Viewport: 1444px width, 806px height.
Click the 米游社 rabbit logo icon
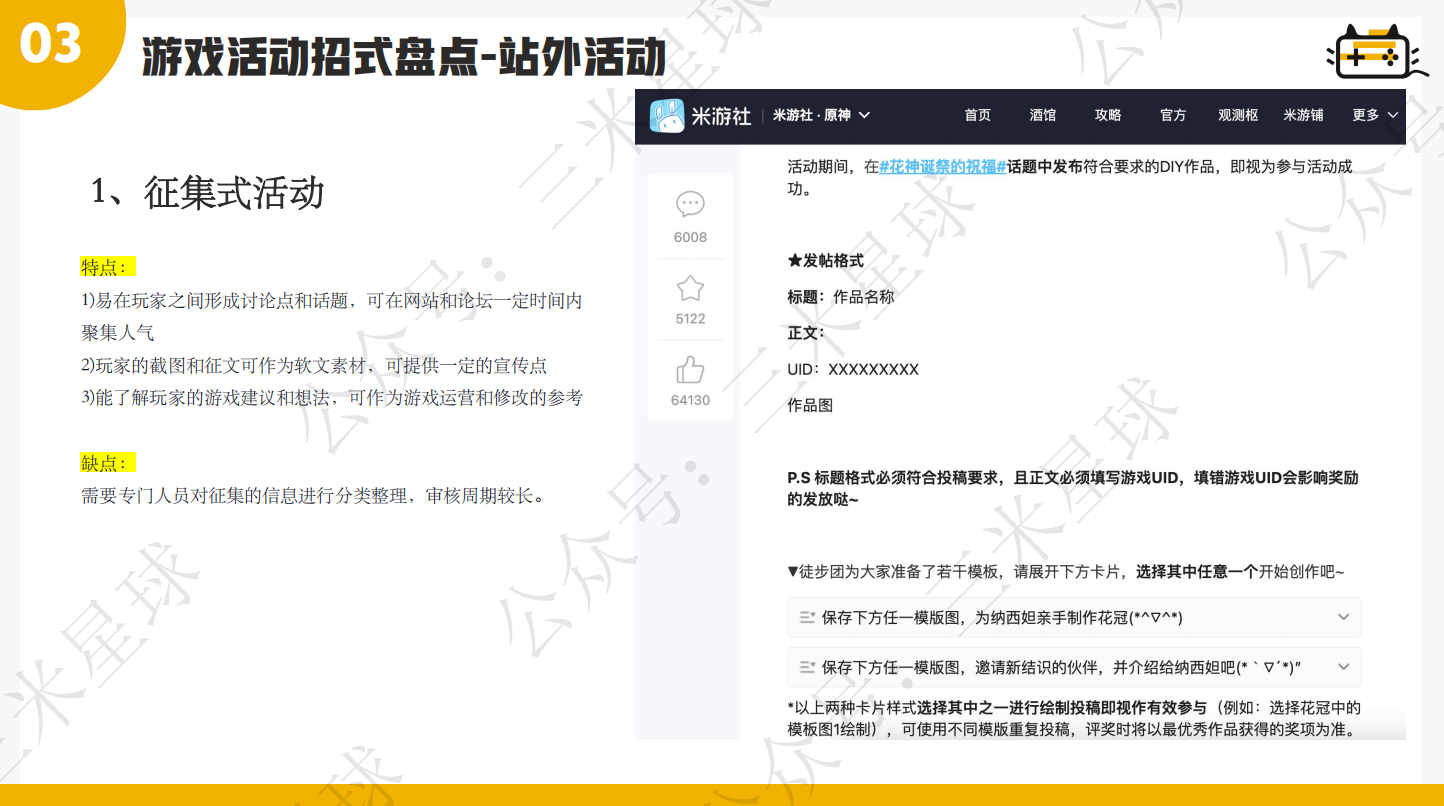667,116
